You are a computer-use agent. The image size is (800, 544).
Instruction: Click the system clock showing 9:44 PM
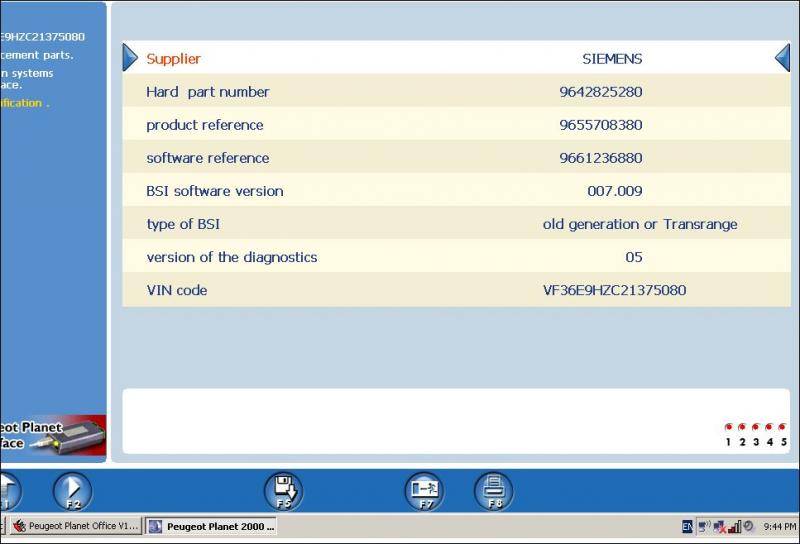point(779,526)
